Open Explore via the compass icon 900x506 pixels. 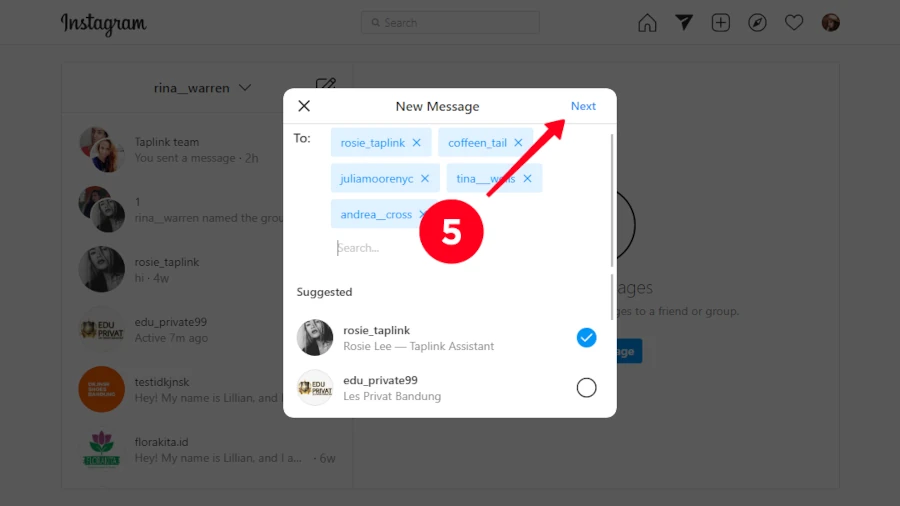click(757, 23)
